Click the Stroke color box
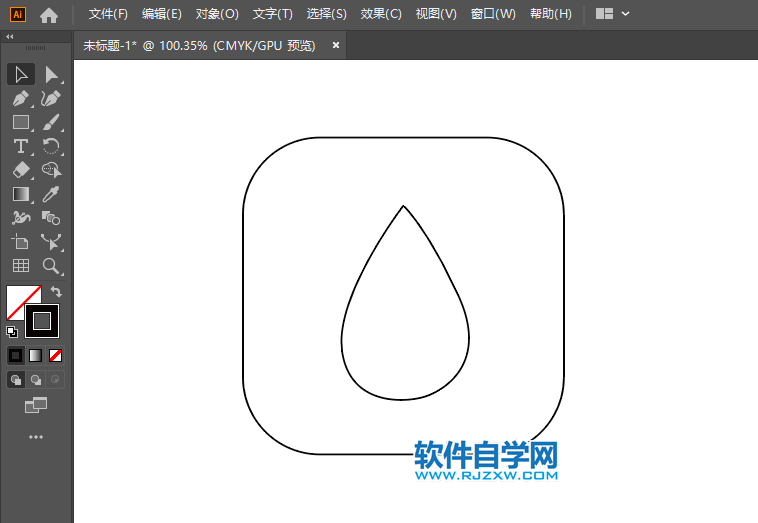Image resolution: width=758 pixels, height=523 pixels. pyautogui.click(x=42, y=321)
